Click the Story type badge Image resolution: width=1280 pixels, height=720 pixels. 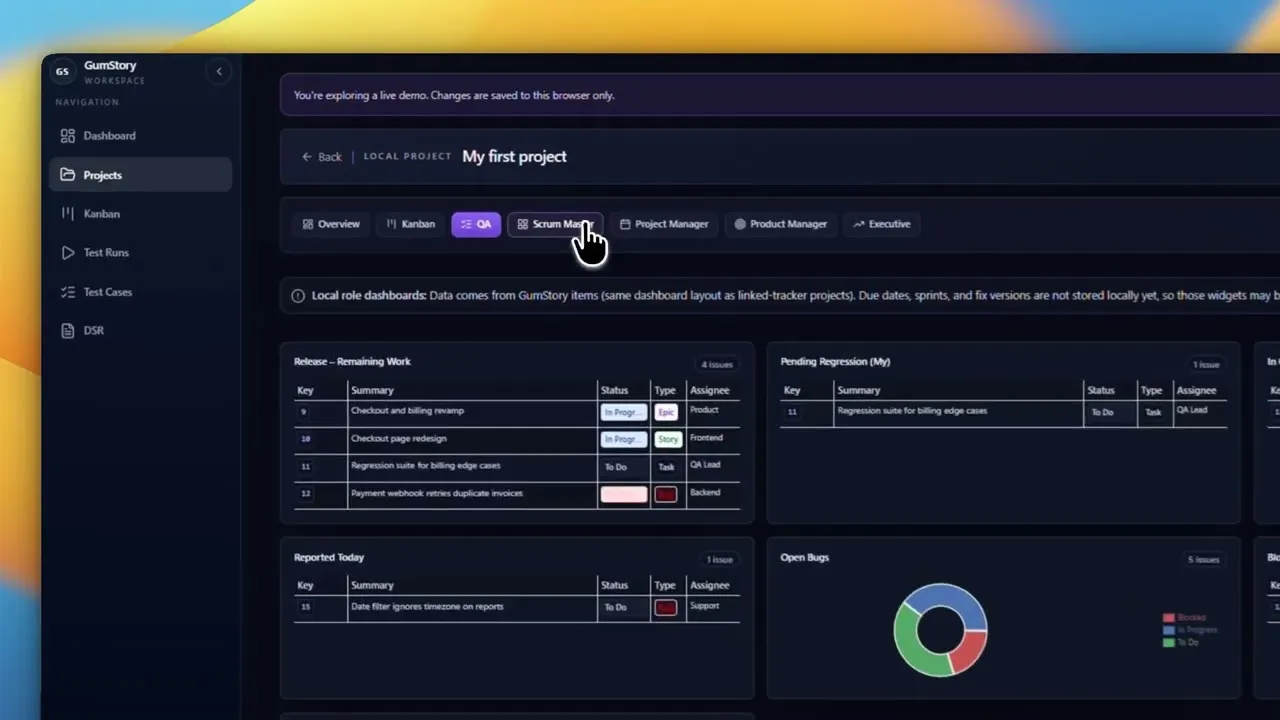tap(667, 439)
